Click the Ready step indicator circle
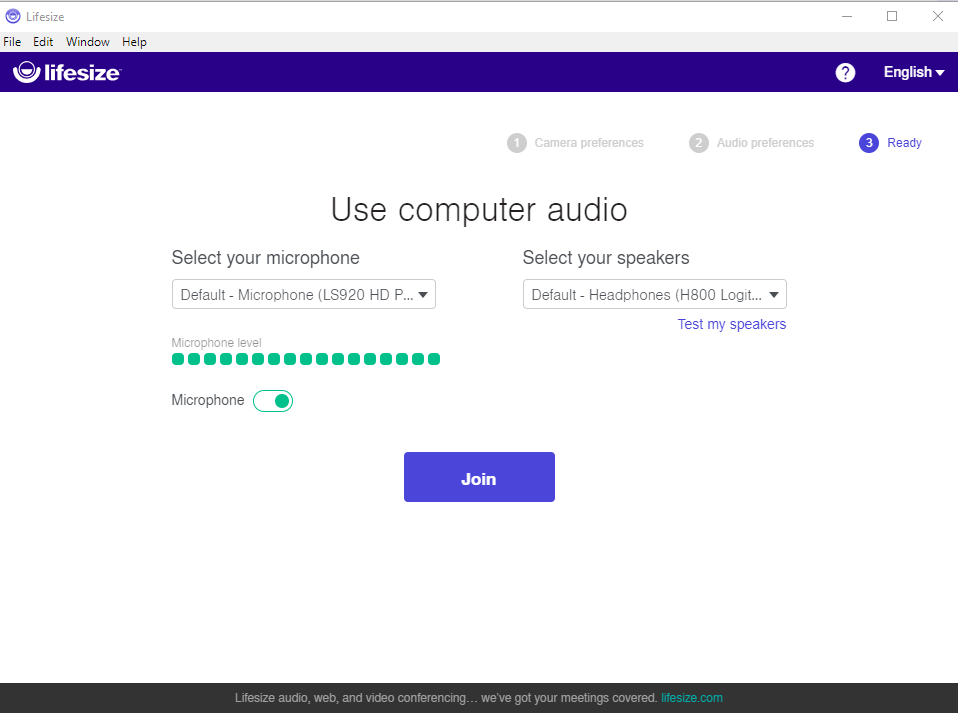Image resolution: width=958 pixels, height=713 pixels. pos(868,142)
